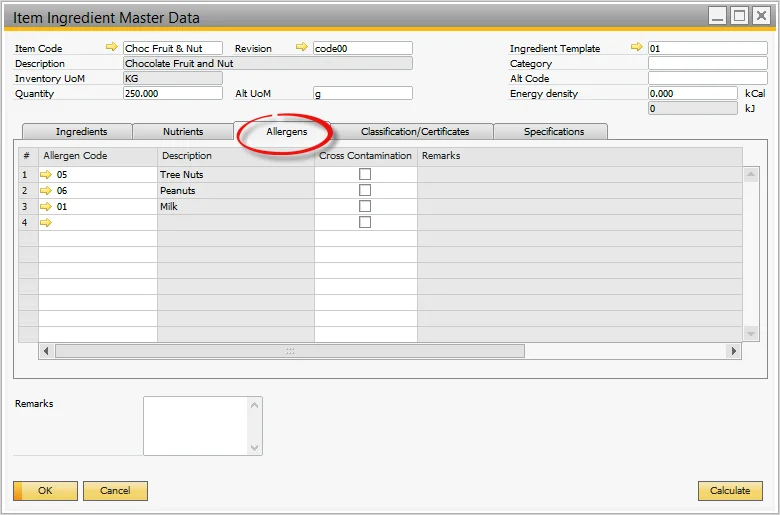Click the Ingredient Template link arrow

[x=637, y=47]
